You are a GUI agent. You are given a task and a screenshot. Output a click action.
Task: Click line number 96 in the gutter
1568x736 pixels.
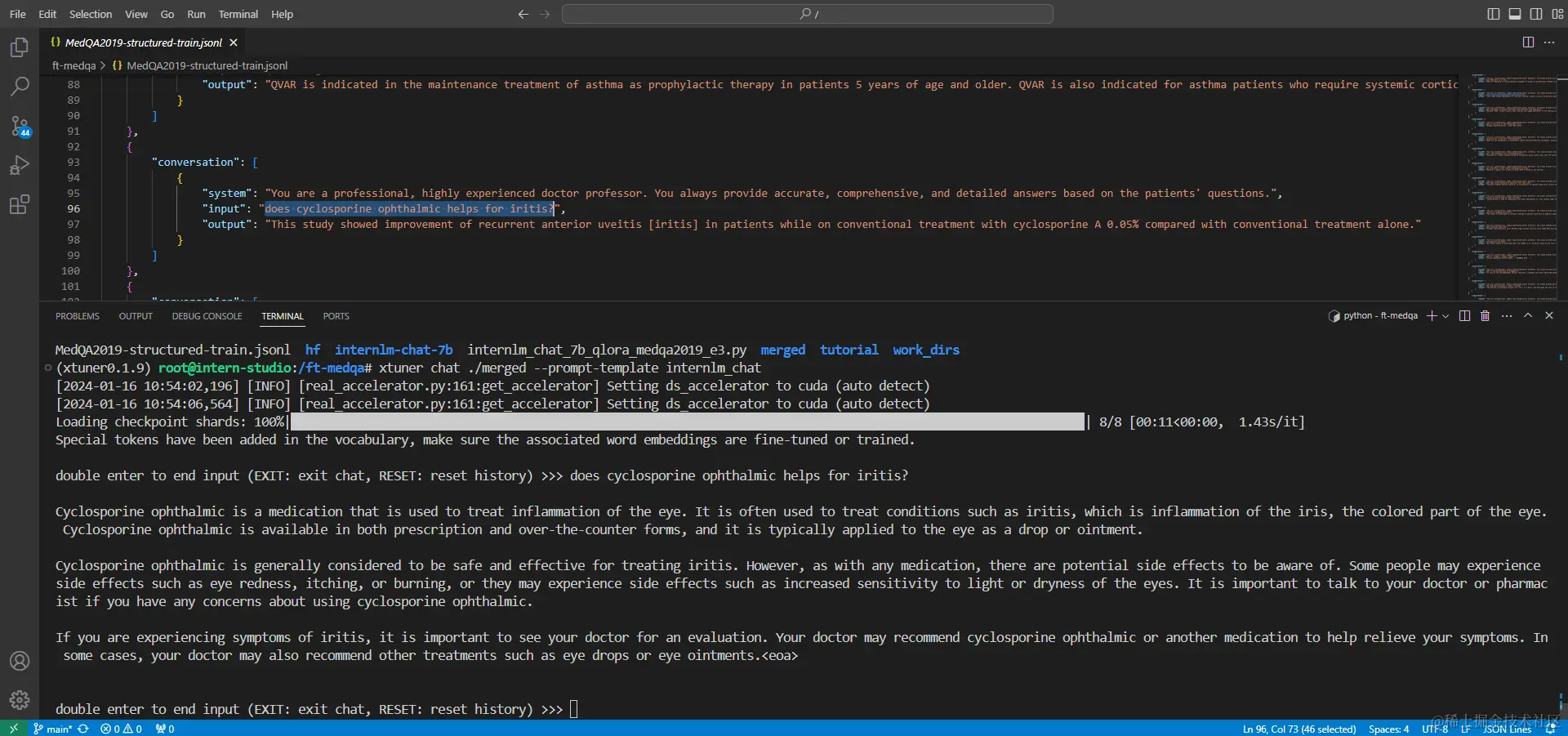(x=73, y=209)
